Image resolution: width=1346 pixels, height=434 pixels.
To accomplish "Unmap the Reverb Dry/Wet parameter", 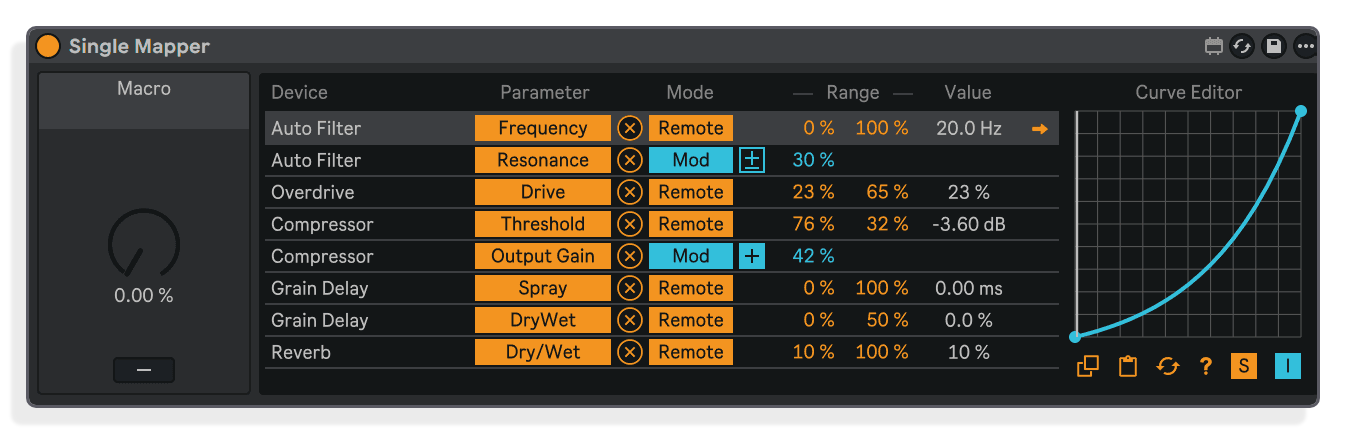I will pyautogui.click(x=629, y=352).
